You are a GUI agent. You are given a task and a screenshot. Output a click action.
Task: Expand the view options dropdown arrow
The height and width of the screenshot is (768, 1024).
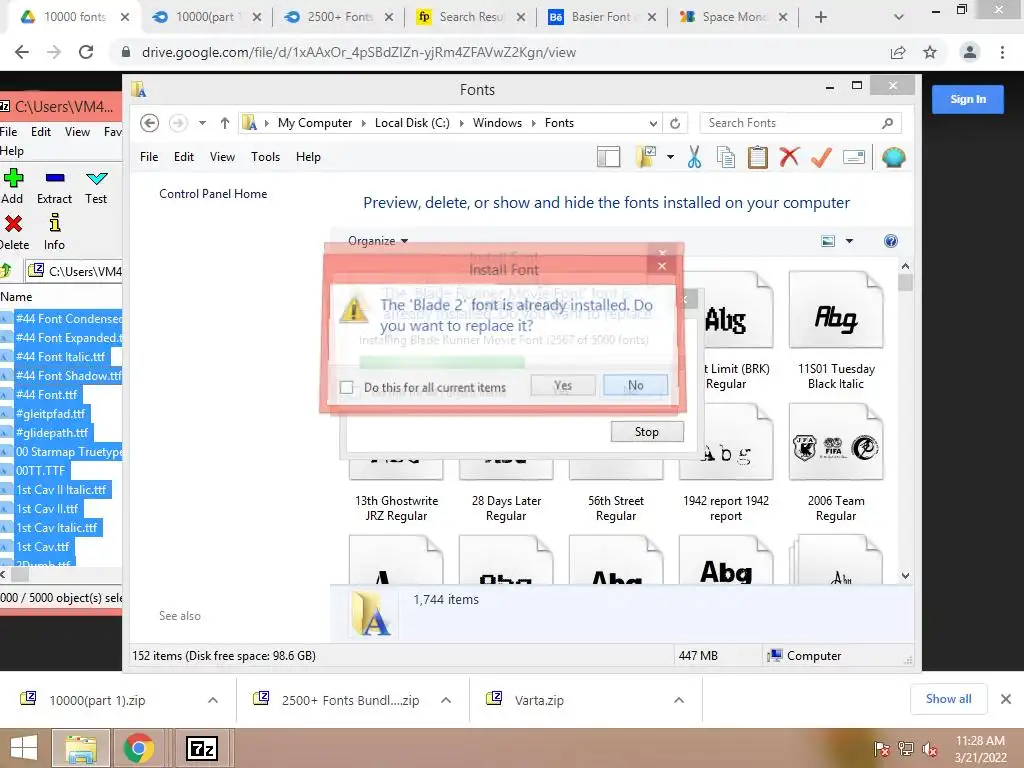(x=849, y=241)
